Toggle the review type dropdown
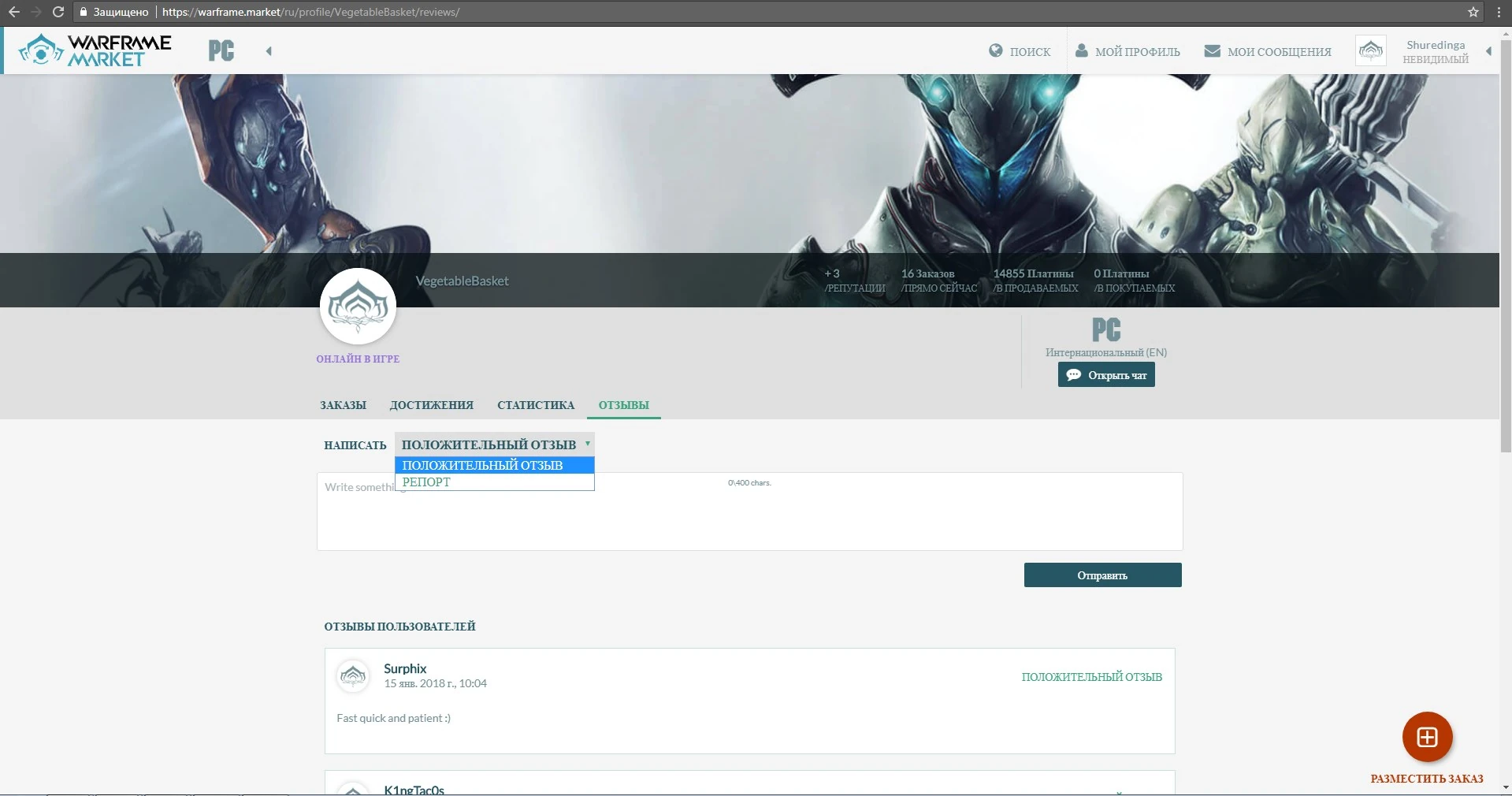 click(495, 444)
